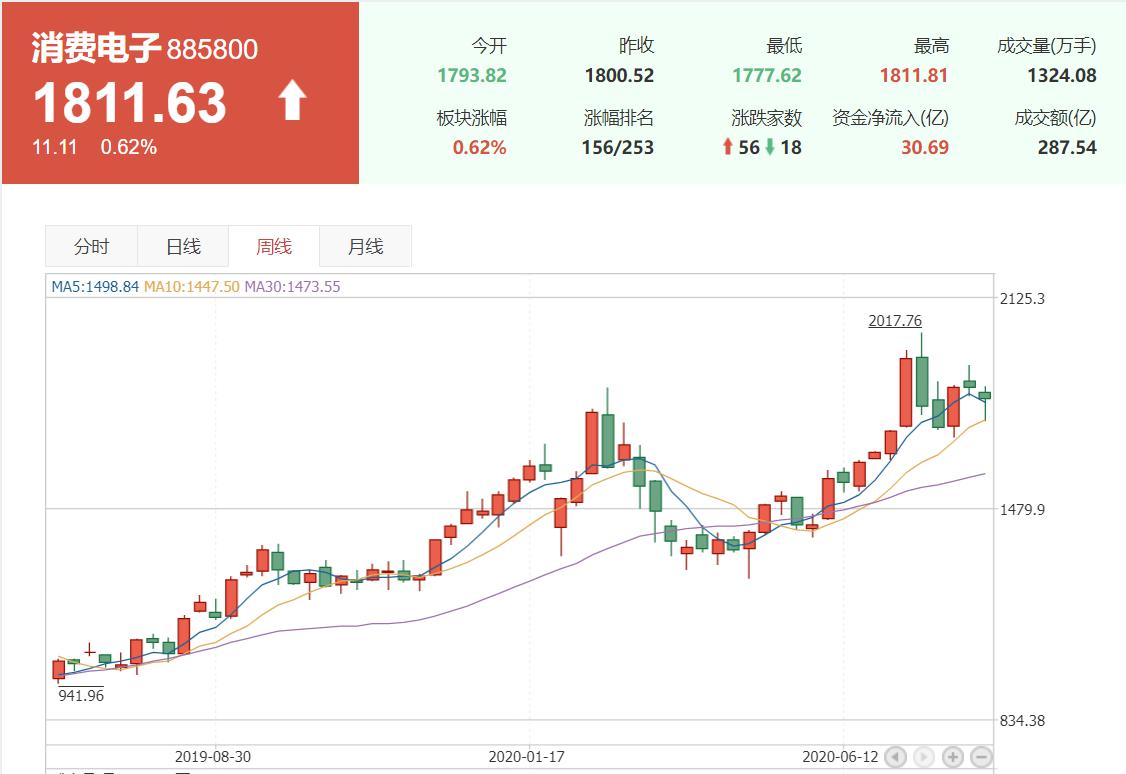Click the 昨收 value 1800.52
The image size is (1126, 774).
click(619, 75)
